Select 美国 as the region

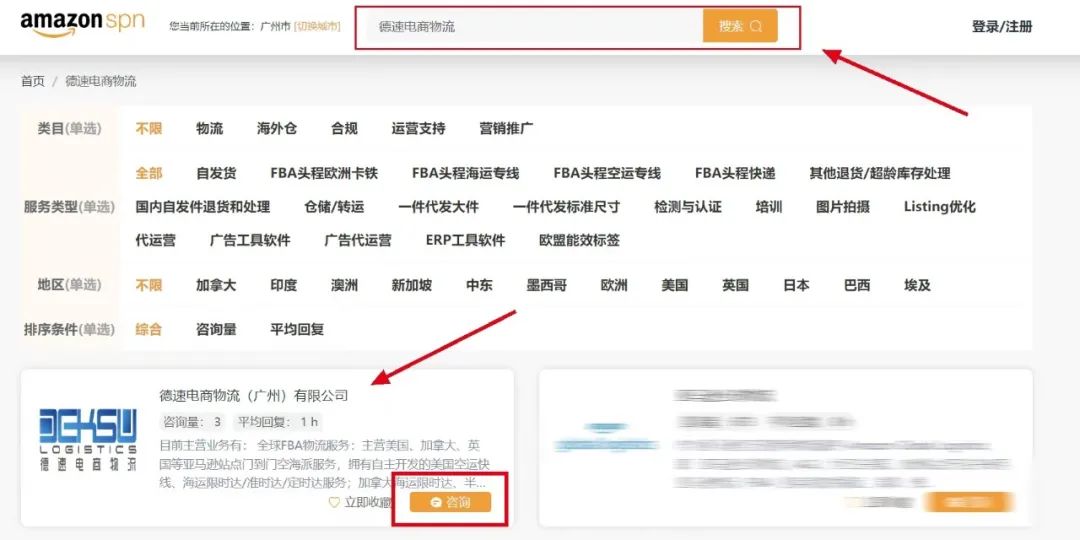tap(675, 285)
